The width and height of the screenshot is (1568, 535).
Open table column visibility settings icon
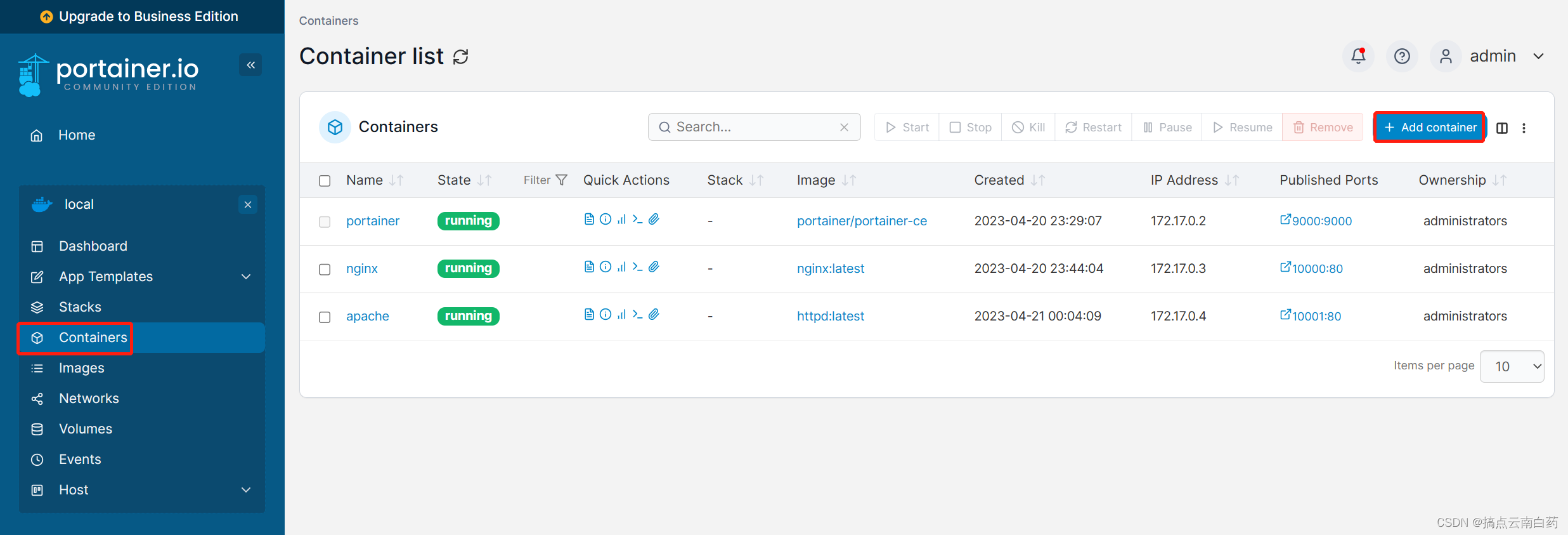point(1502,128)
